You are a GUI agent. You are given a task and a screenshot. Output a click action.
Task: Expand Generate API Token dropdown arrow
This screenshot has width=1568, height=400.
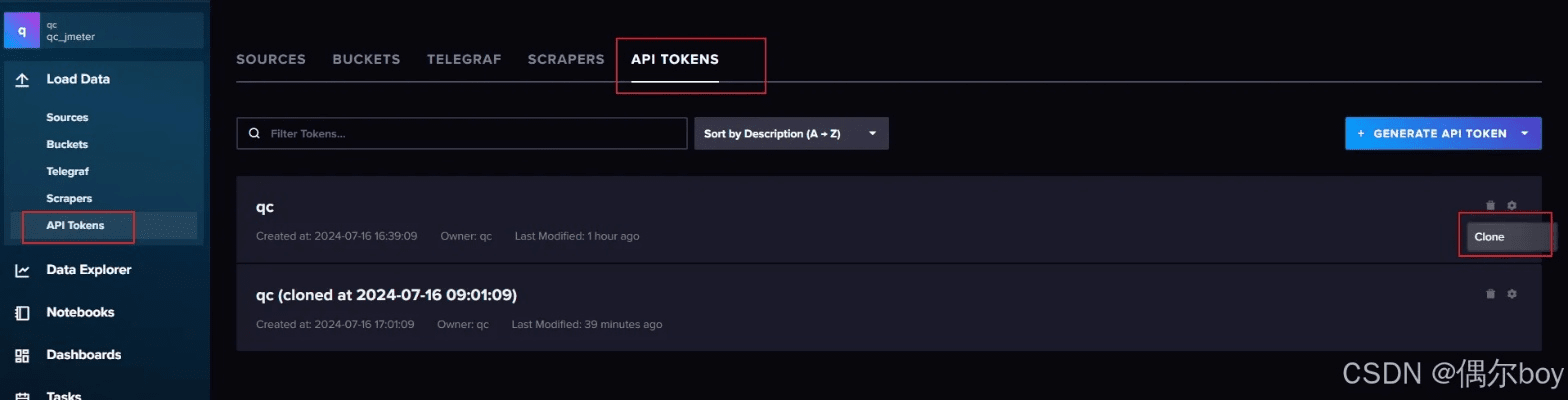(x=1524, y=133)
